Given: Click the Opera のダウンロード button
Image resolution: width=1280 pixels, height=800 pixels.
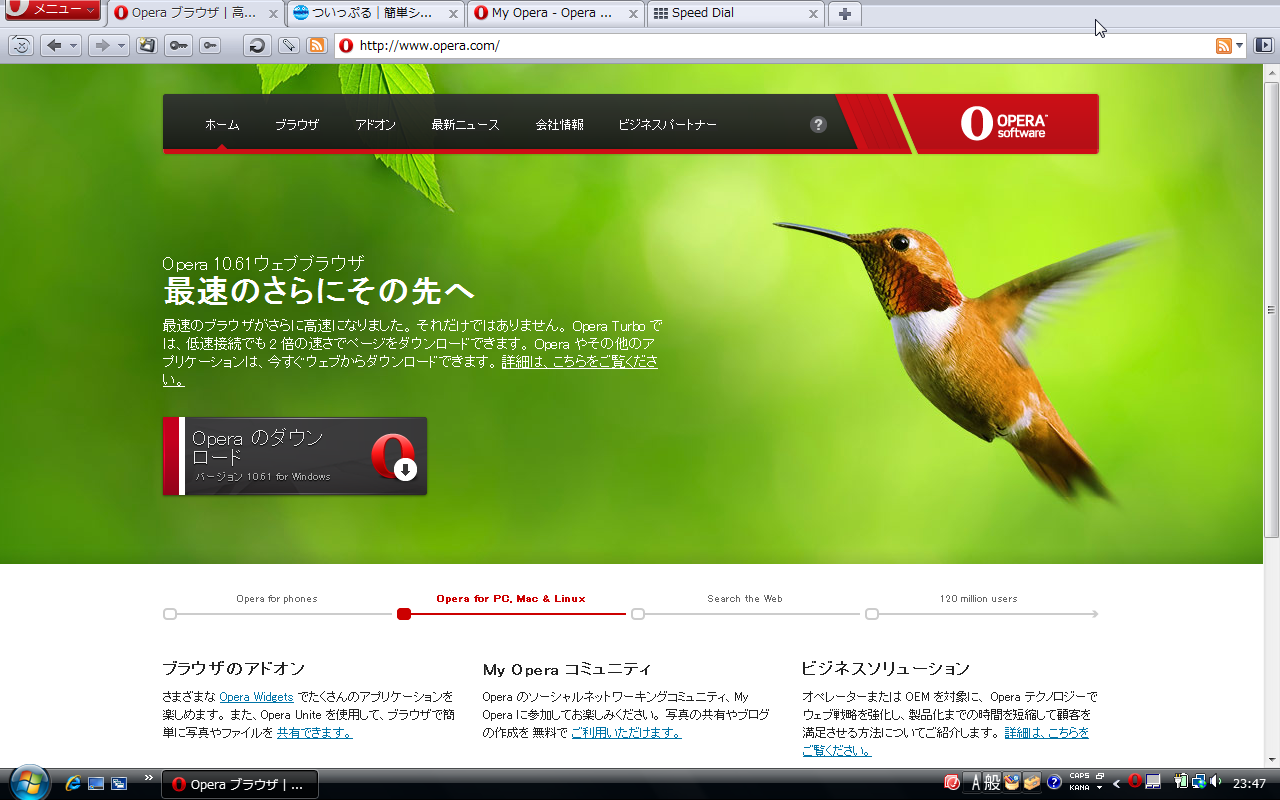Looking at the screenshot, I should (295, 456).
